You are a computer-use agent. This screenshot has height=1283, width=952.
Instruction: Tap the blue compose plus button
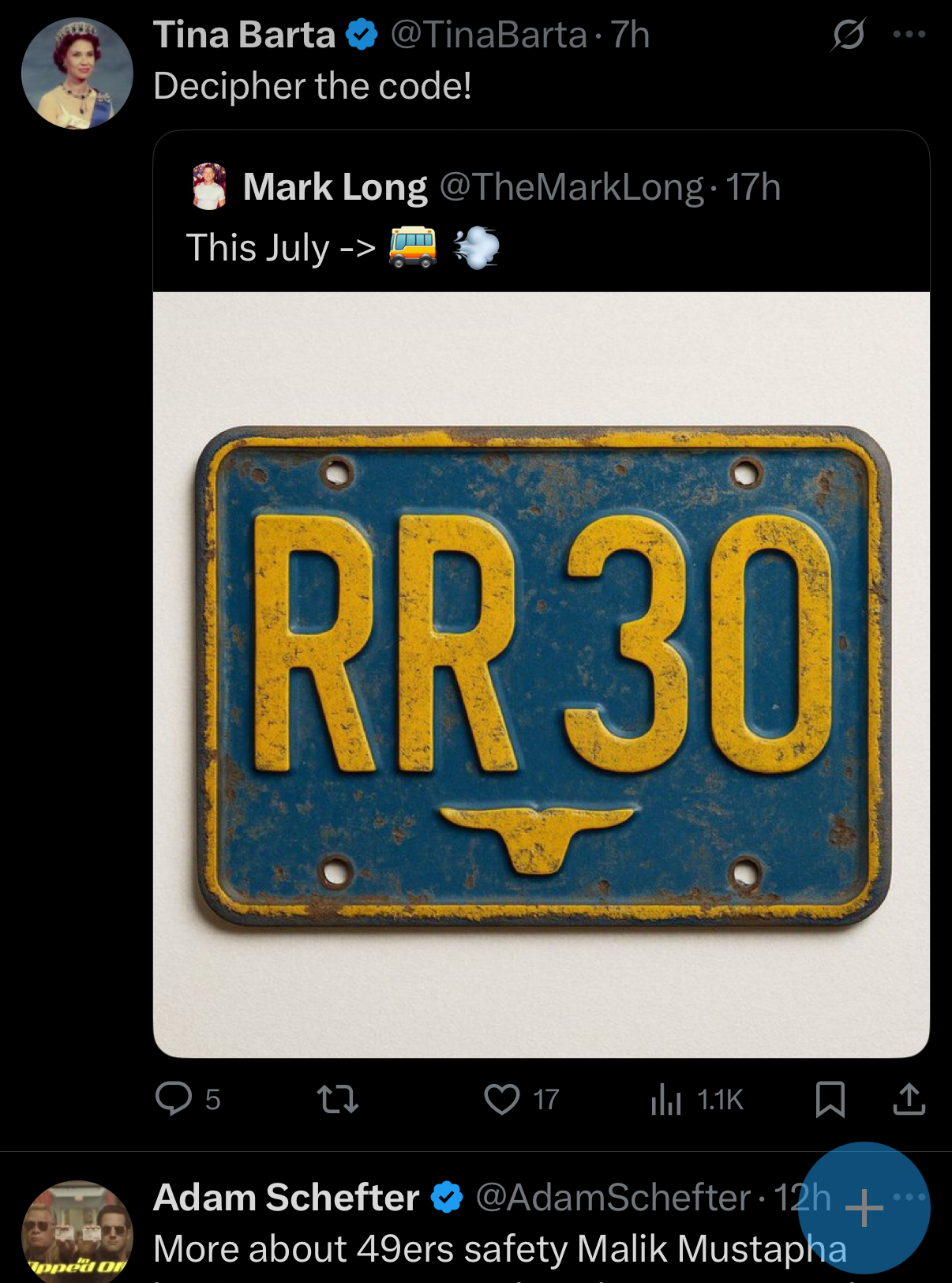point(864,1208)
